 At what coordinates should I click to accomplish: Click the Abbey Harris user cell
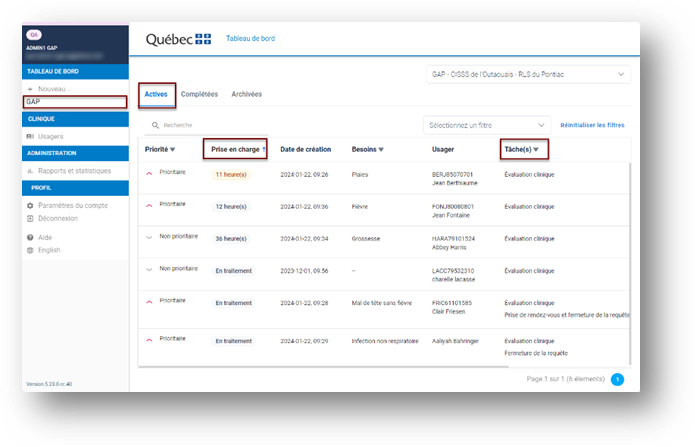[x=453, y=243]
